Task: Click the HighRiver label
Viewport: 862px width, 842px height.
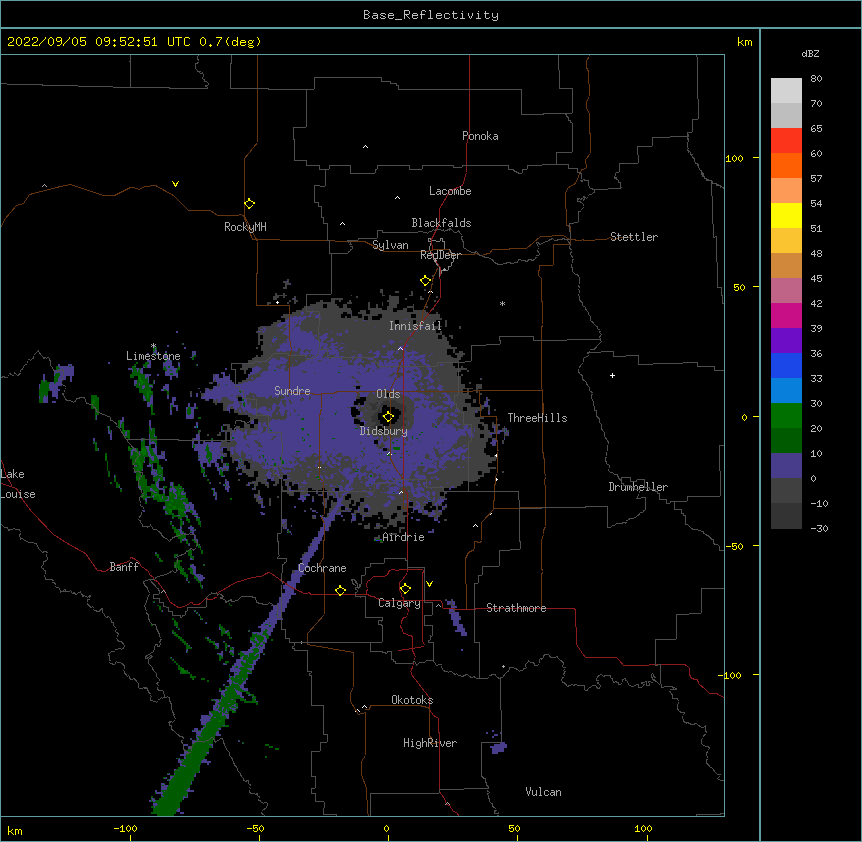Action: pyautogui.click(x=430, y=743)
